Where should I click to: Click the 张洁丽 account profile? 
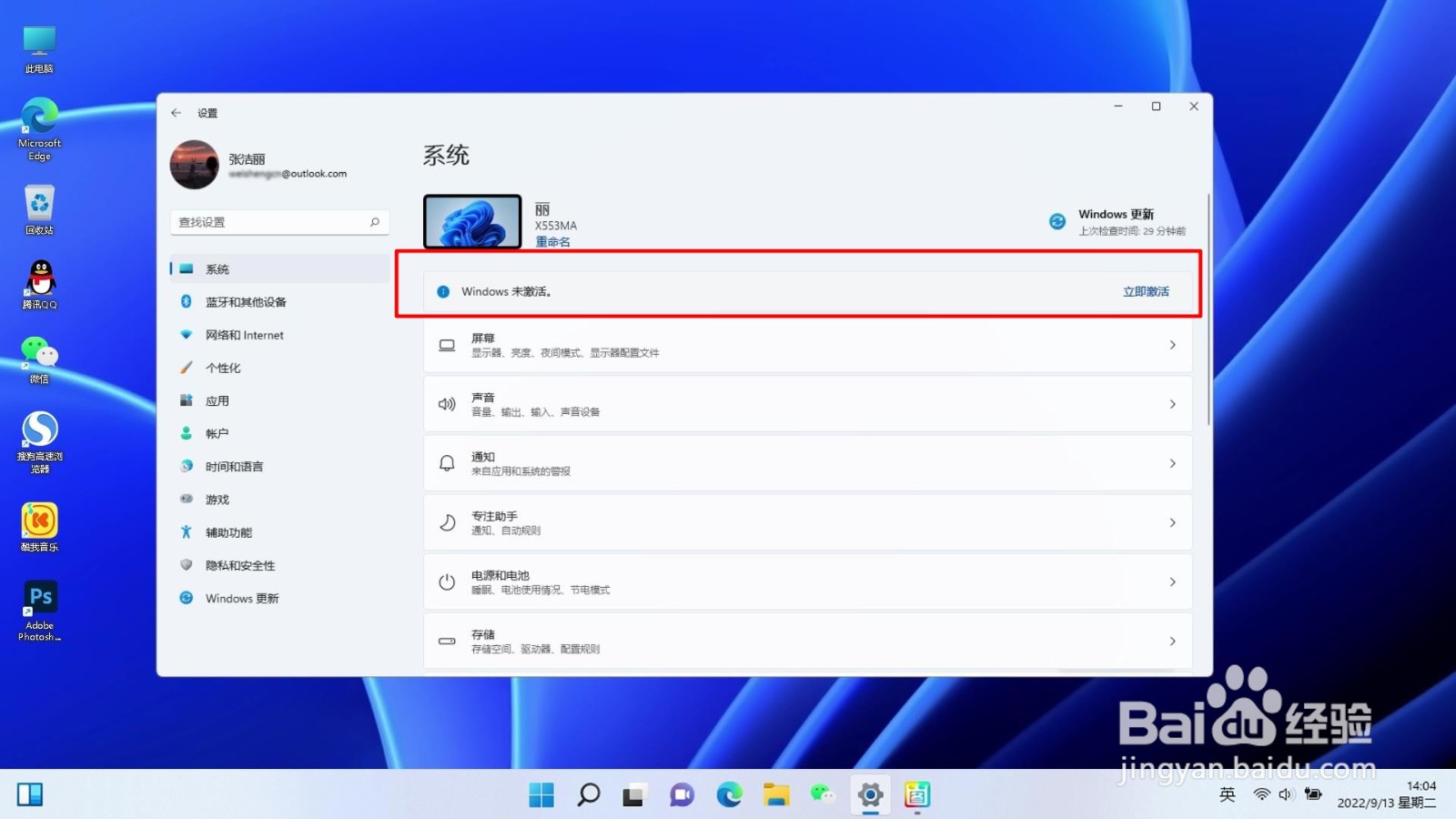(x=259, y=165)
